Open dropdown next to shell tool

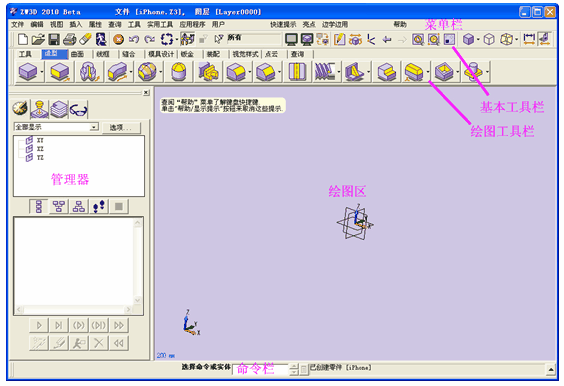pyautogui.click(x=458, y=72)
